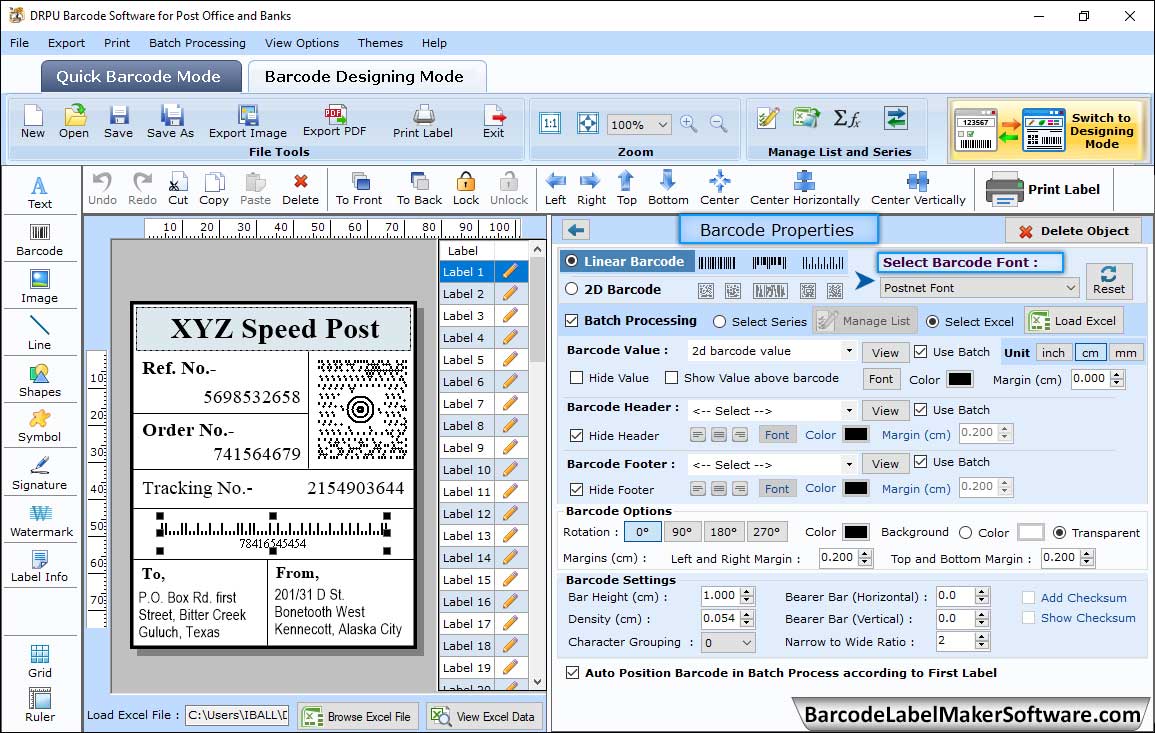Image resolution: width=1155 pixels, height=733 pixels.
Task: Uncheck Auto Position Barcode in Batch Process
Action: pyautogui.click(x=572, y=673)
